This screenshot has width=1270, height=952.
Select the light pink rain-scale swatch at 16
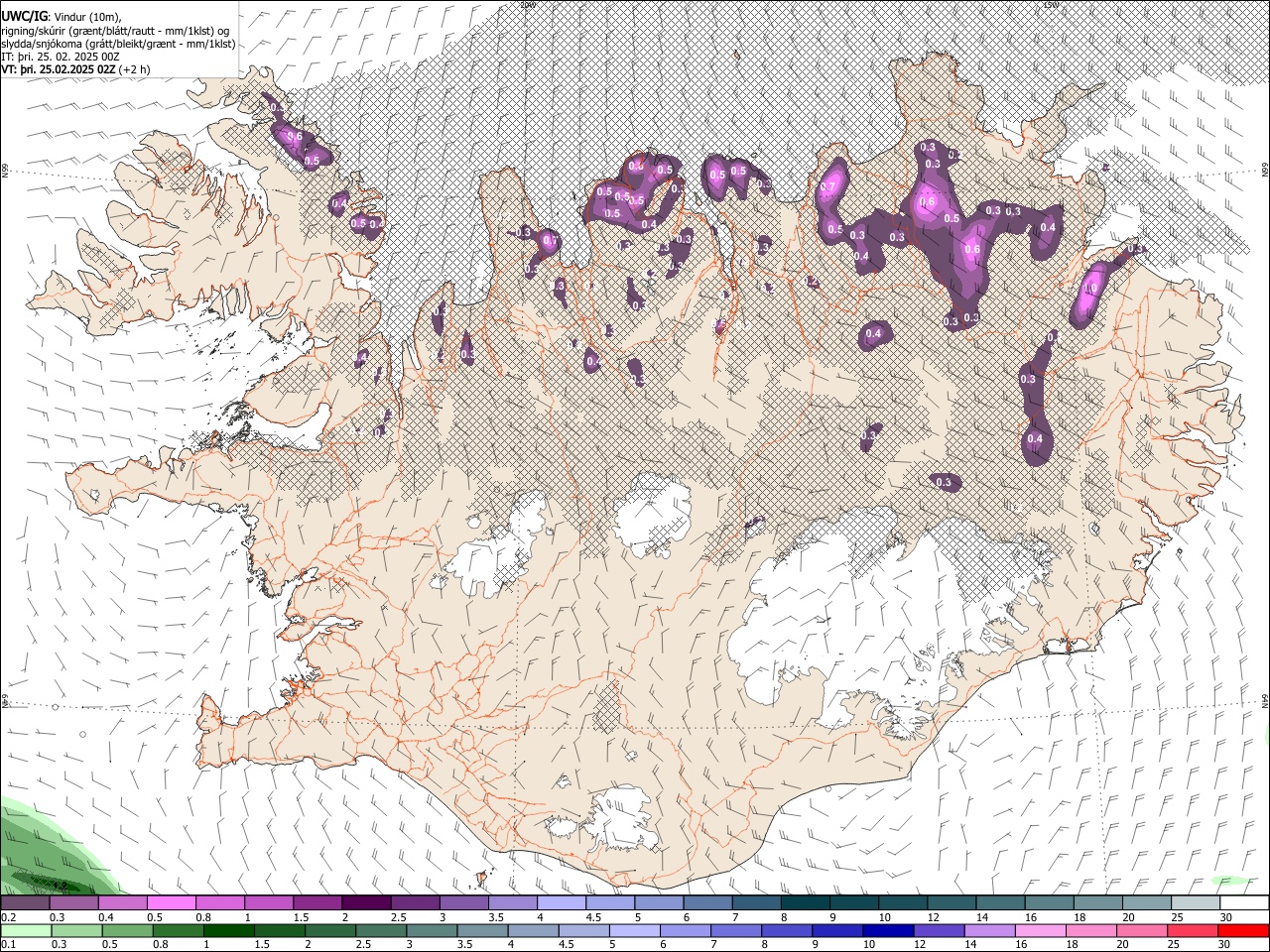point(1040,931)
